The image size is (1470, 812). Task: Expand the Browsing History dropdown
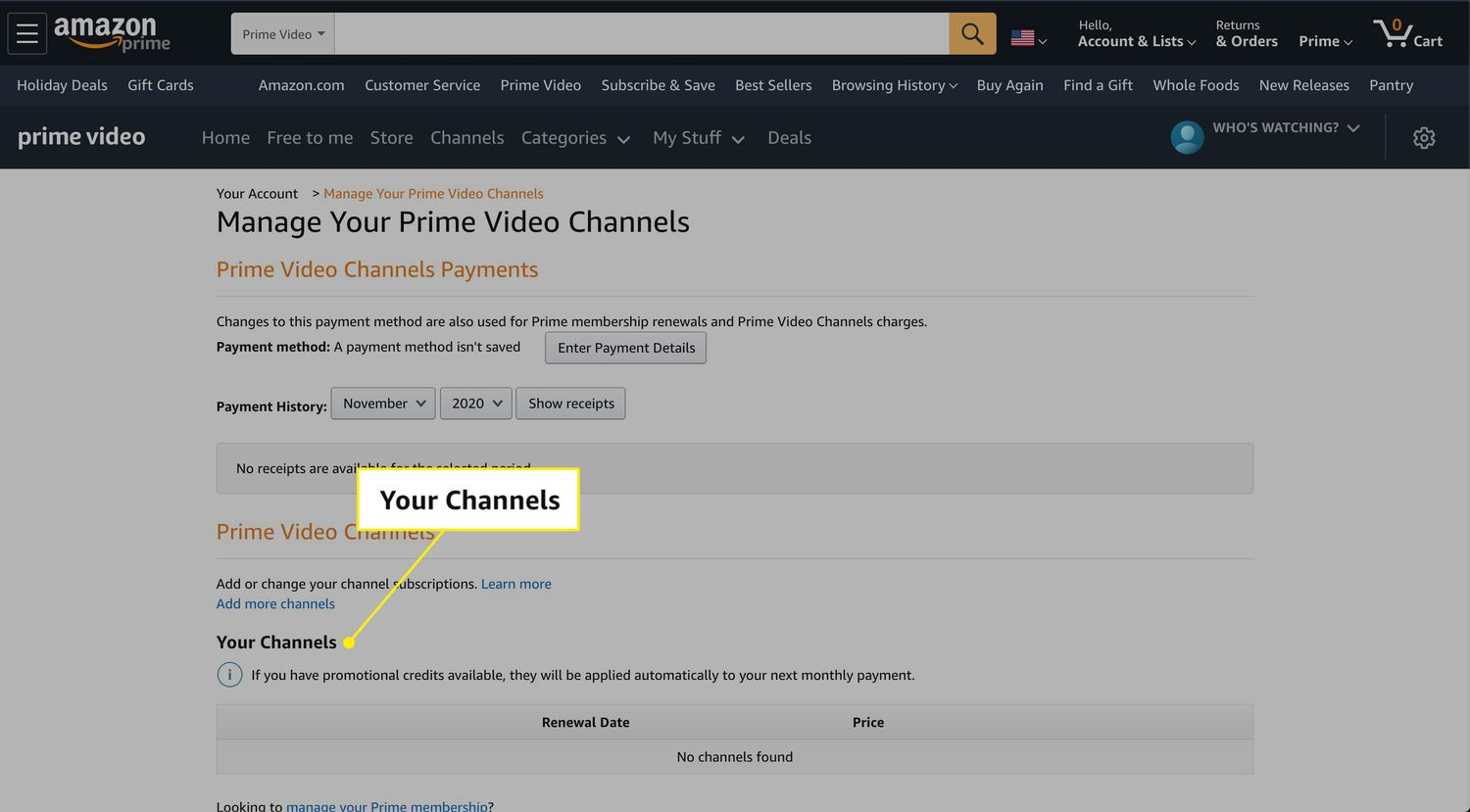coord(895,85)
